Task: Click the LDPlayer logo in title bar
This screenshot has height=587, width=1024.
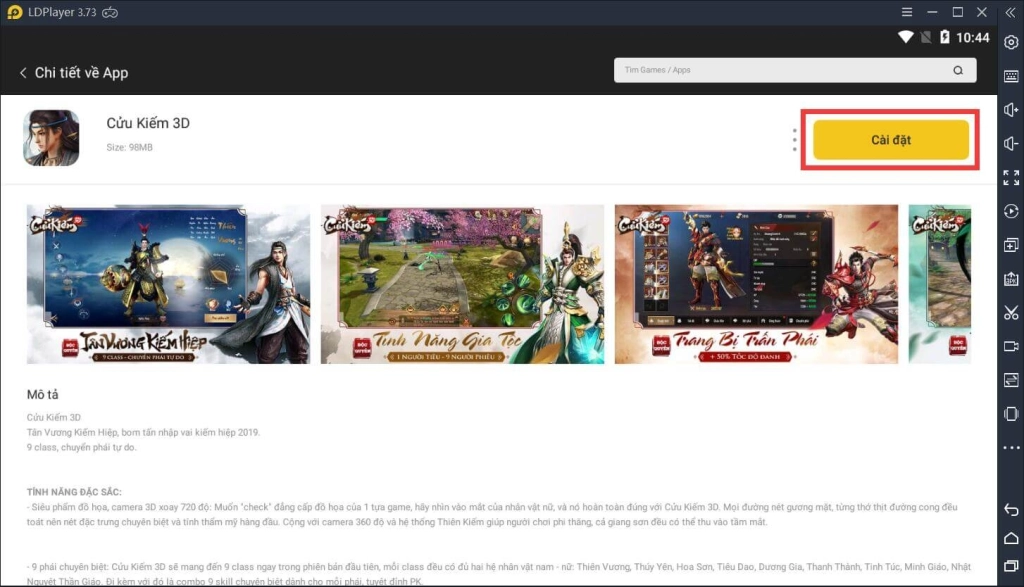Action: click(x=14, y=12)
